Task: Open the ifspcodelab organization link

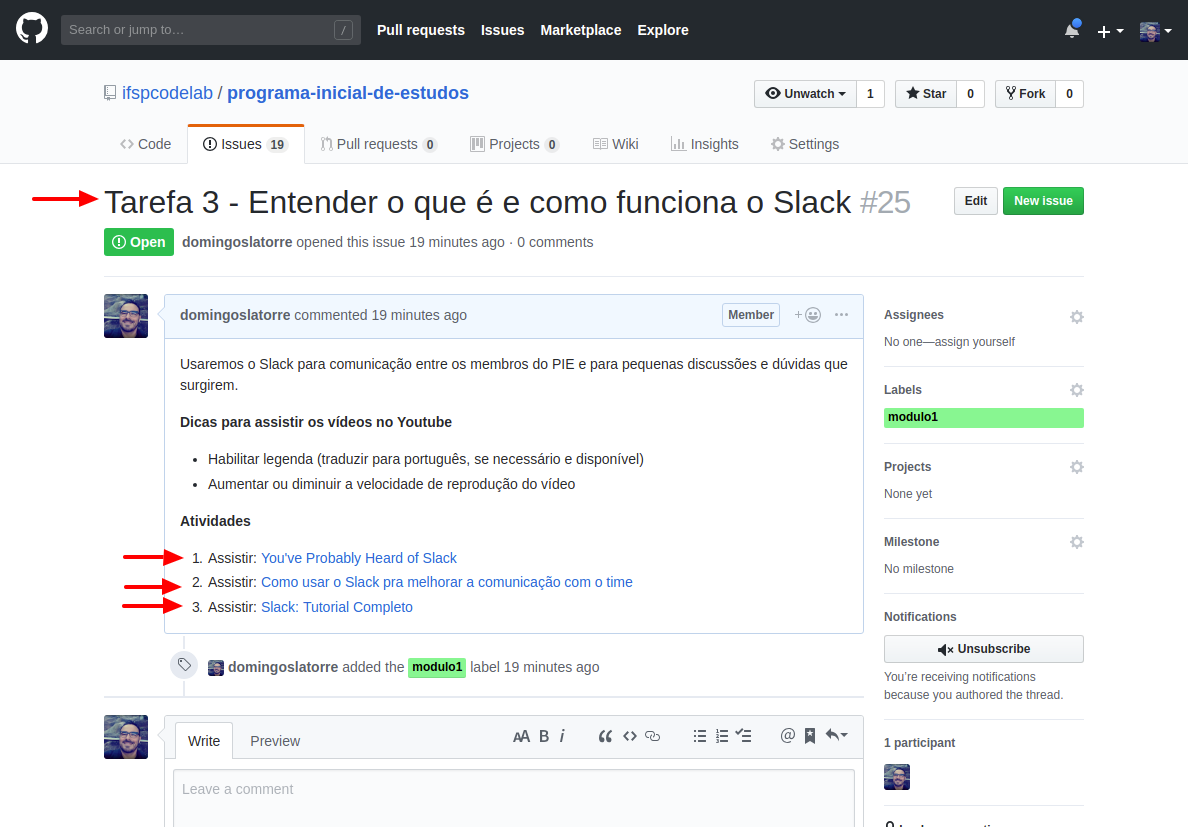Action: (167, 93)
